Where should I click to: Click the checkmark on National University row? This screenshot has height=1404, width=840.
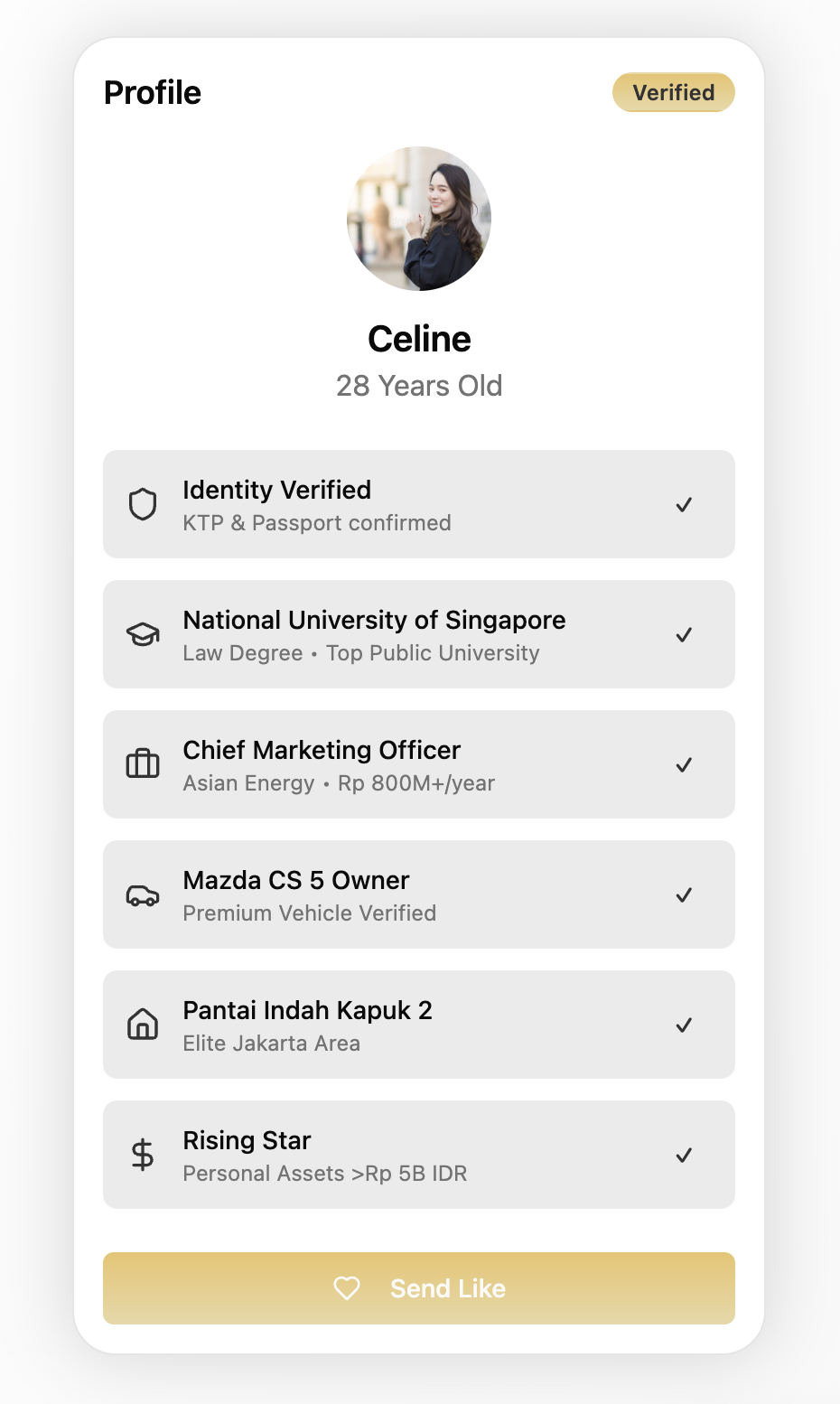(x=684, y=635)
